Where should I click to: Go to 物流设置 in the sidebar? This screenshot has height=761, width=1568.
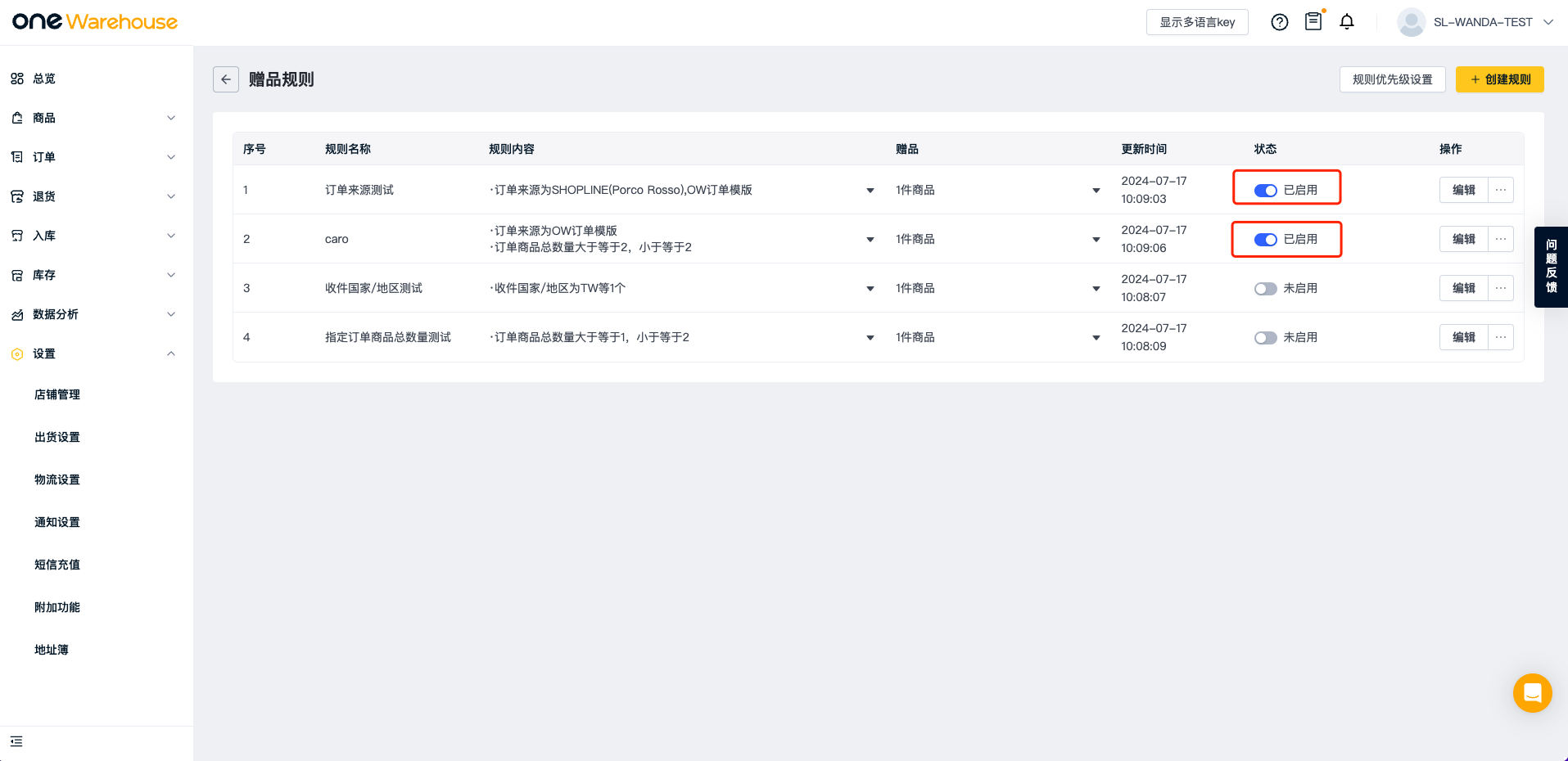tap(57, 480)
